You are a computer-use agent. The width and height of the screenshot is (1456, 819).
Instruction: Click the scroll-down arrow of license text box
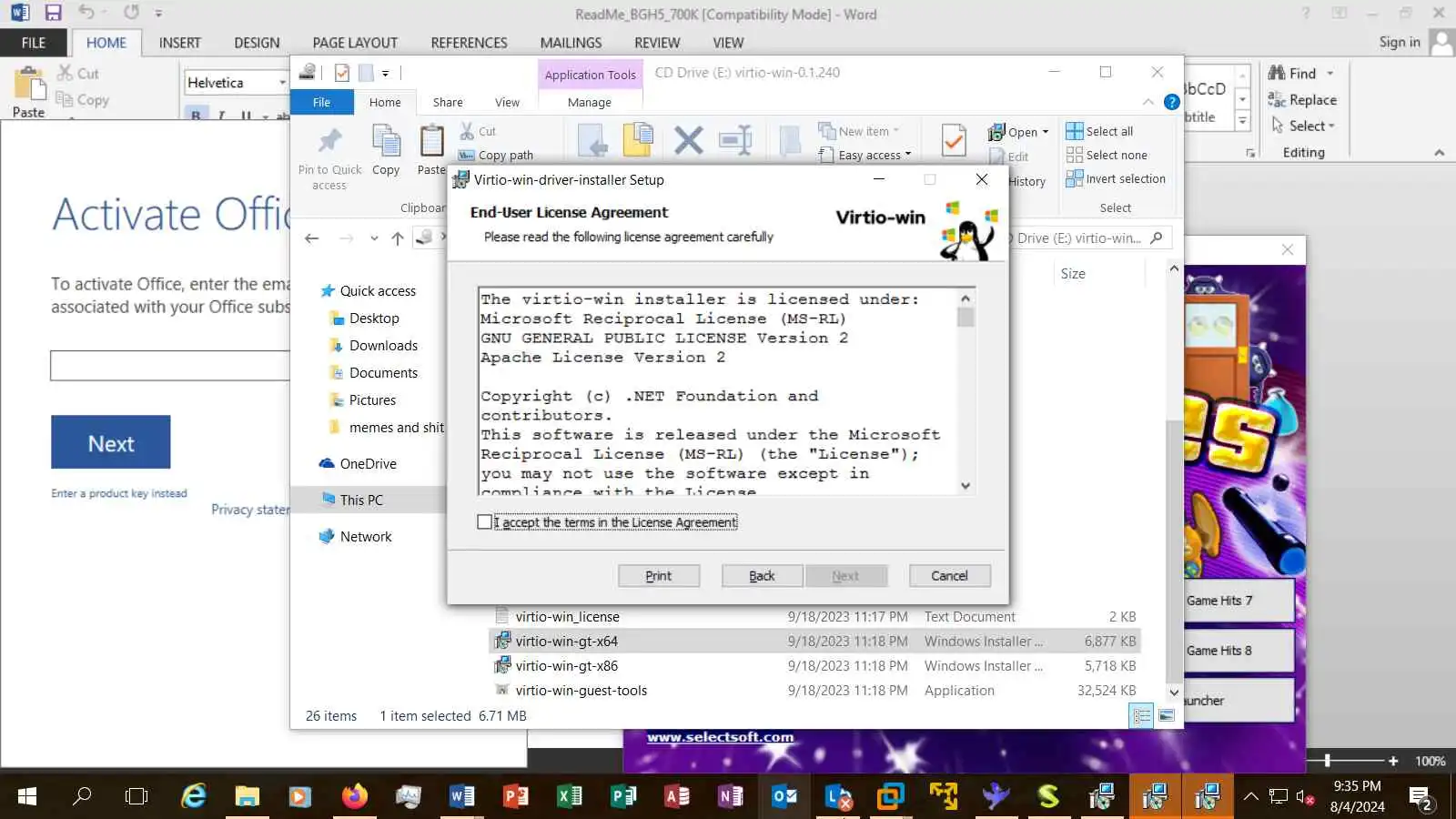pyautogui.click(x=966, y=486)
